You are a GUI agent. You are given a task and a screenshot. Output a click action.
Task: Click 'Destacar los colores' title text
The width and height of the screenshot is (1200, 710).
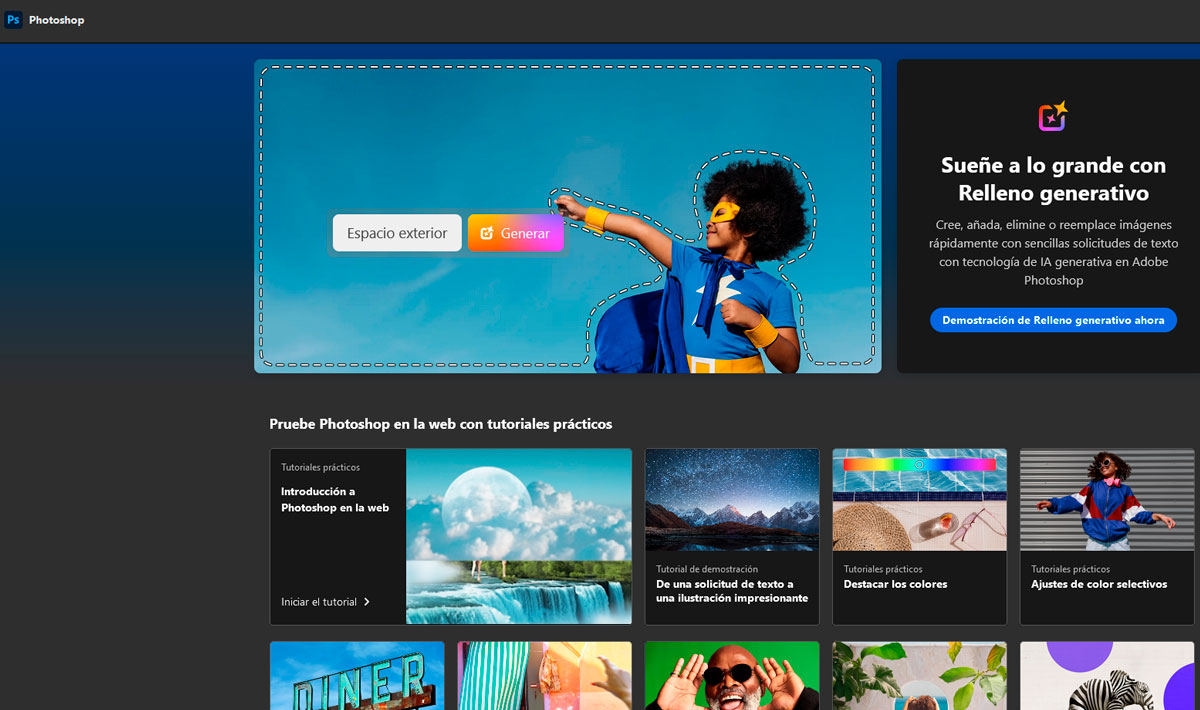895,584
